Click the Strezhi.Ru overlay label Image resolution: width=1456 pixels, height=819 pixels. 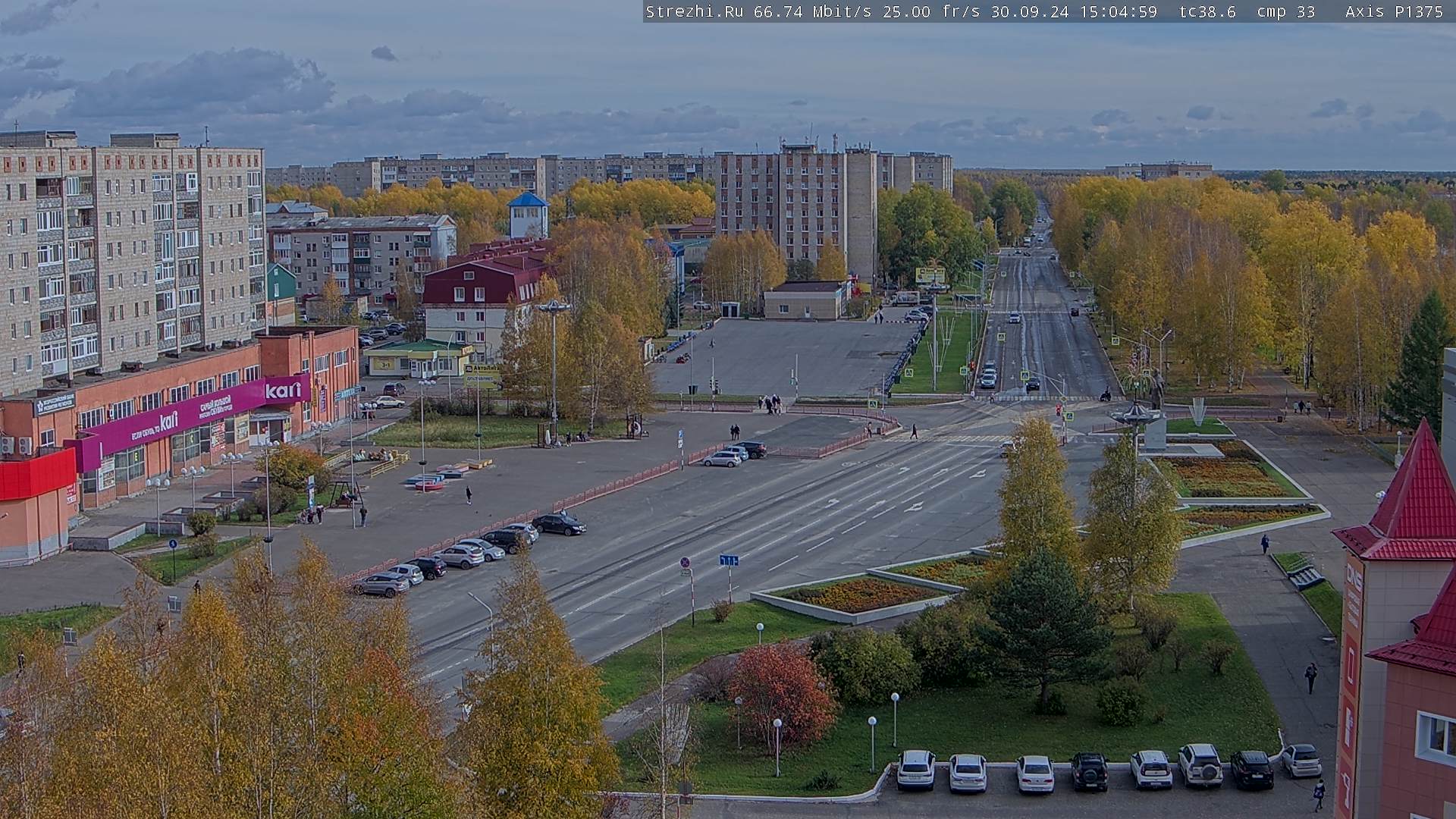pyautogui.click(x=694, y=11)
